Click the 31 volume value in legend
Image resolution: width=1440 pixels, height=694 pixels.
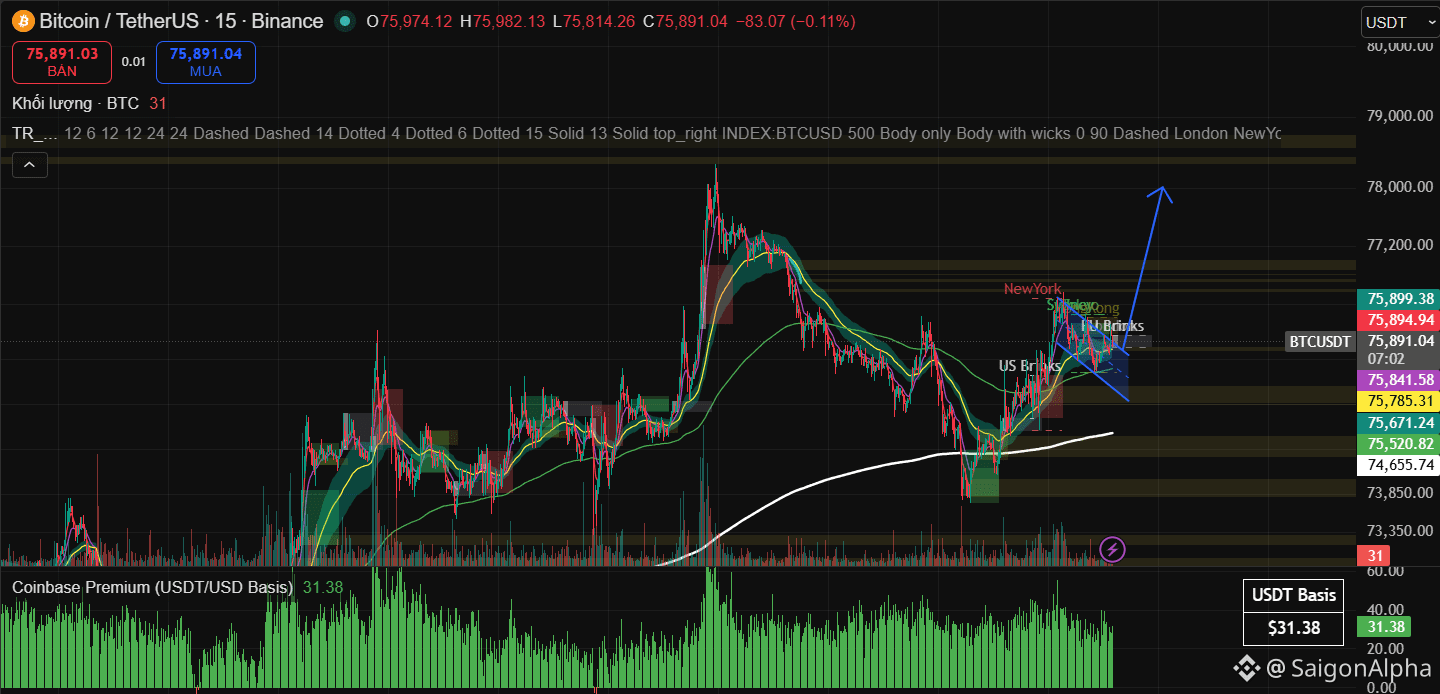tap(158, 103)
